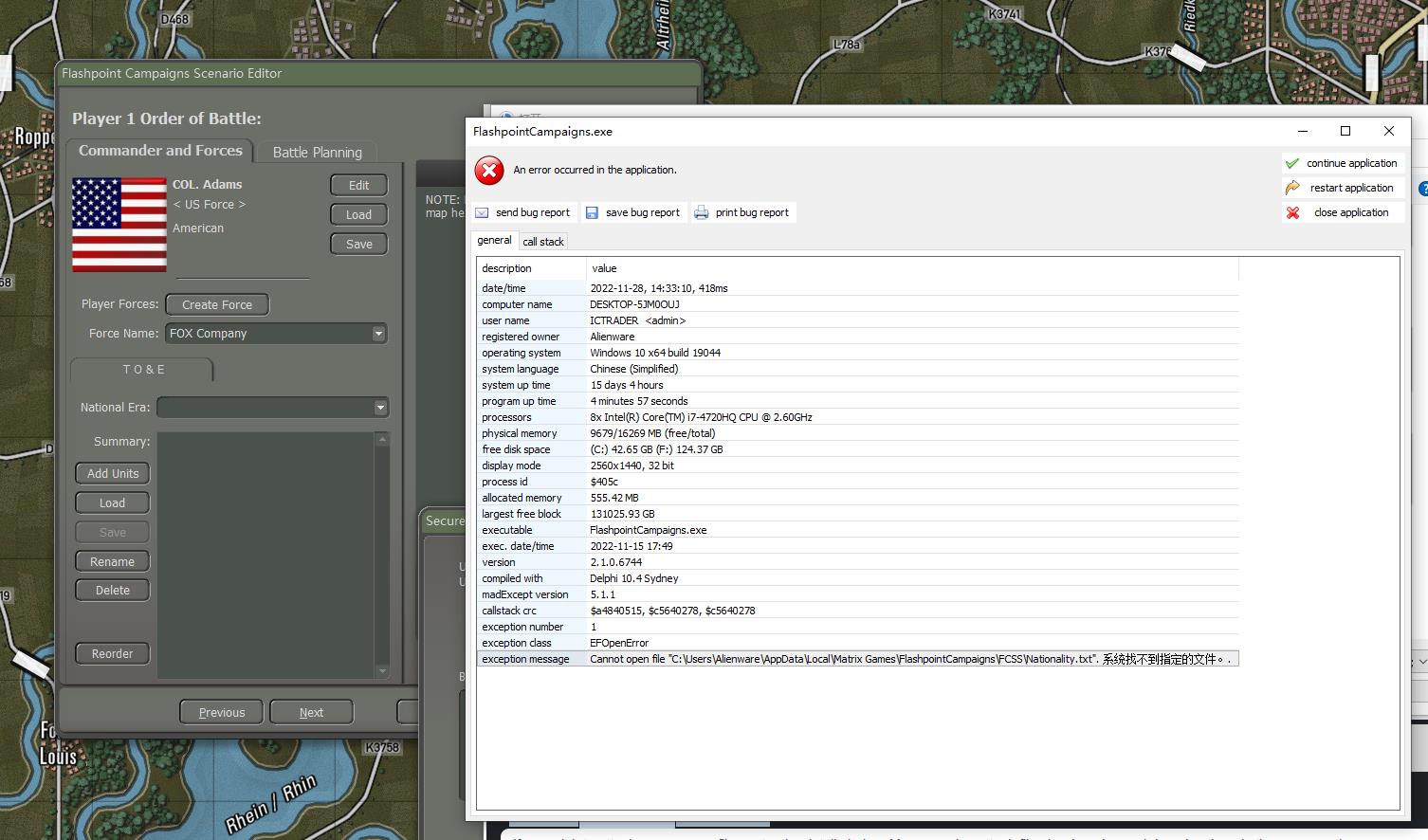Click the callstack crc row
Screen dimensions: 1428x840
tap(857, 611)
